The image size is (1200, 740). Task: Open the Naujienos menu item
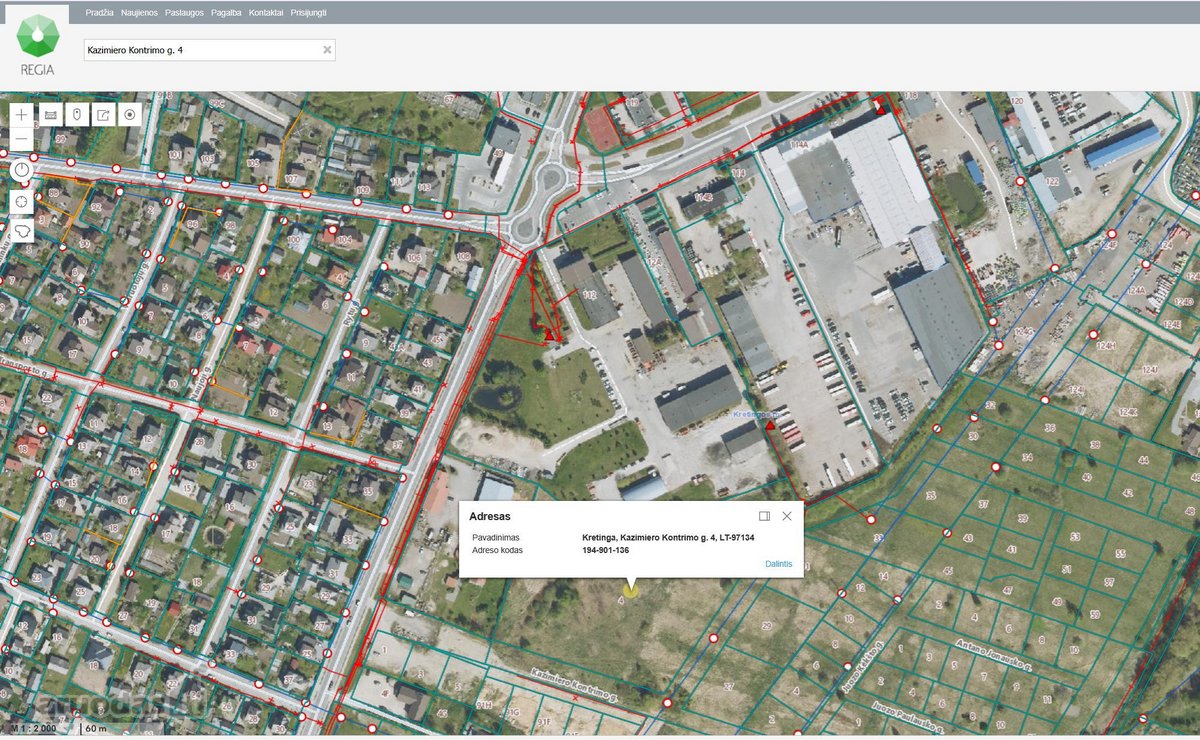click(x=139, y=13)
